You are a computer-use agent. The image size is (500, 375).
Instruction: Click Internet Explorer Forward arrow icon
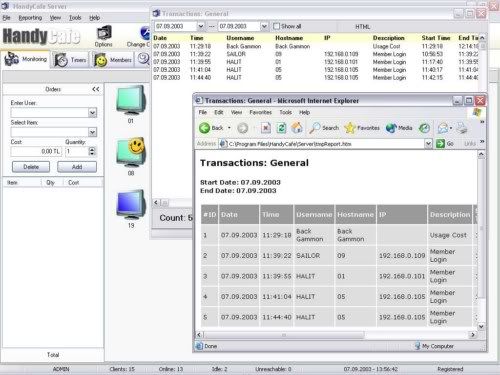click(243, 128)
